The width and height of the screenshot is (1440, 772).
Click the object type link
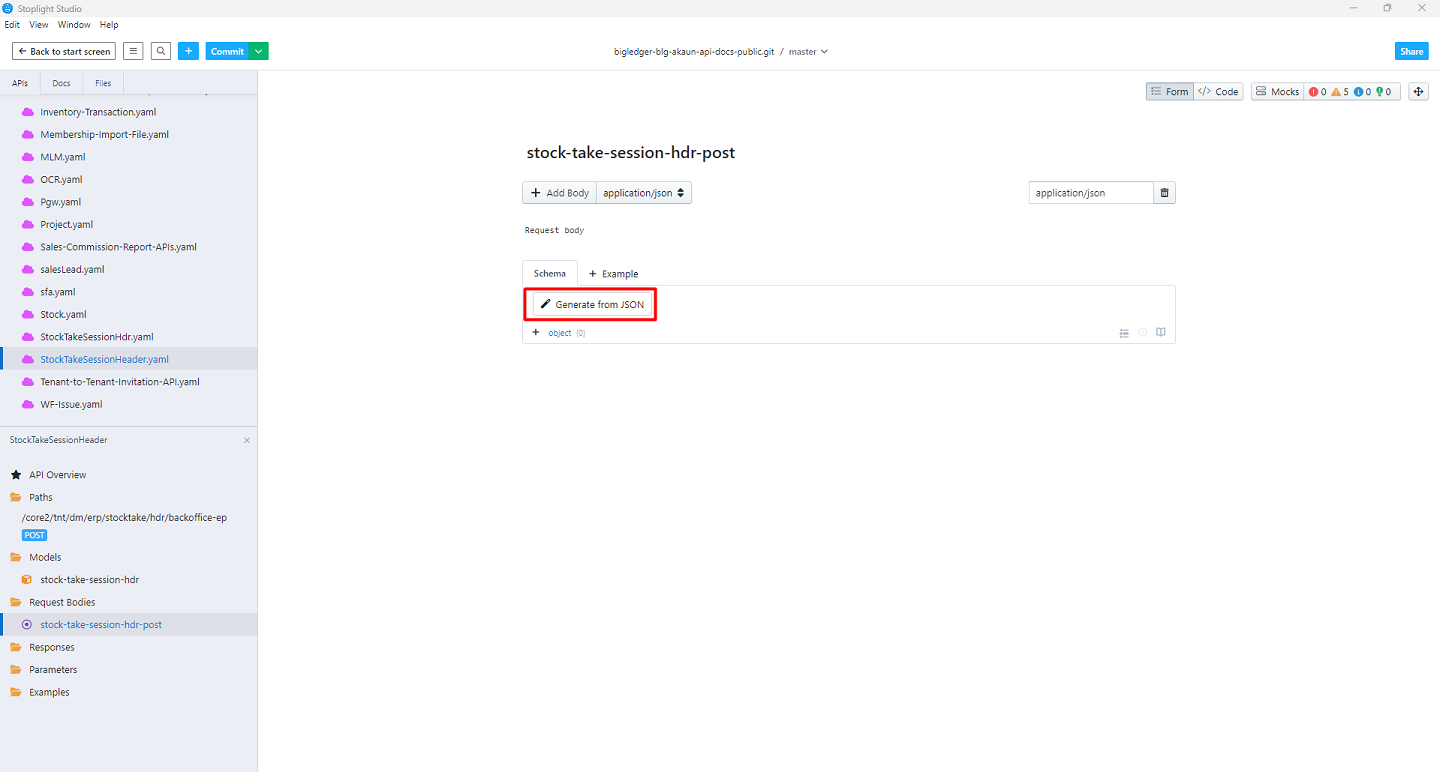tap(560, 333)
